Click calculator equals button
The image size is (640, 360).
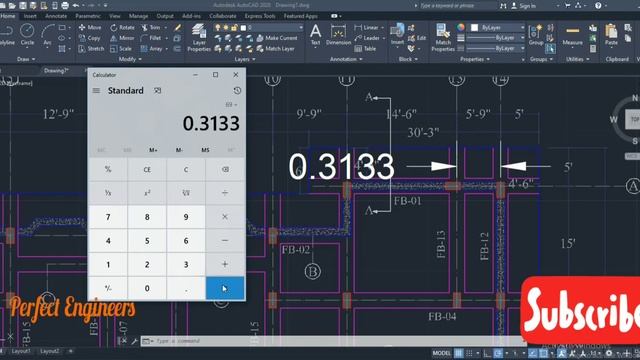click(225, 288)
